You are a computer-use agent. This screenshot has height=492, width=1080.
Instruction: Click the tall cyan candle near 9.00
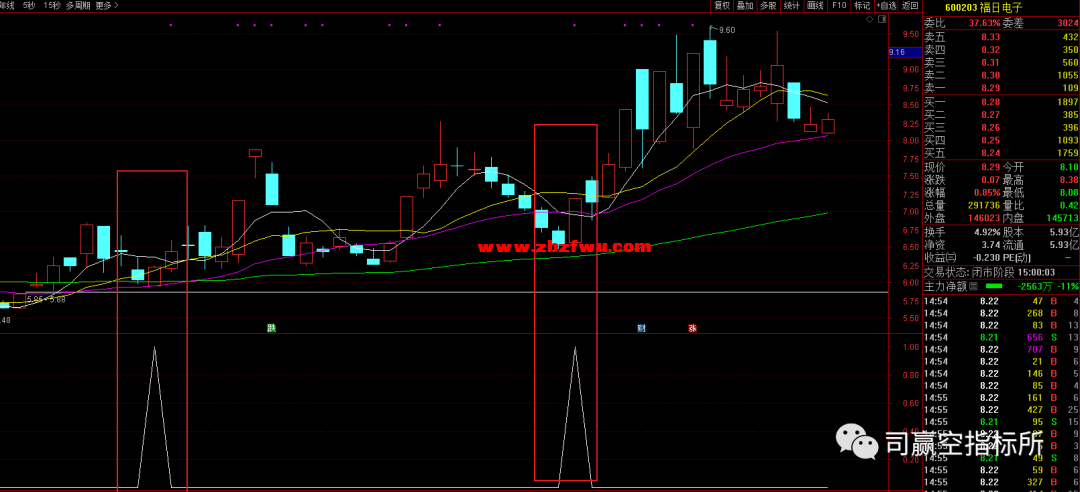[642, 99]
